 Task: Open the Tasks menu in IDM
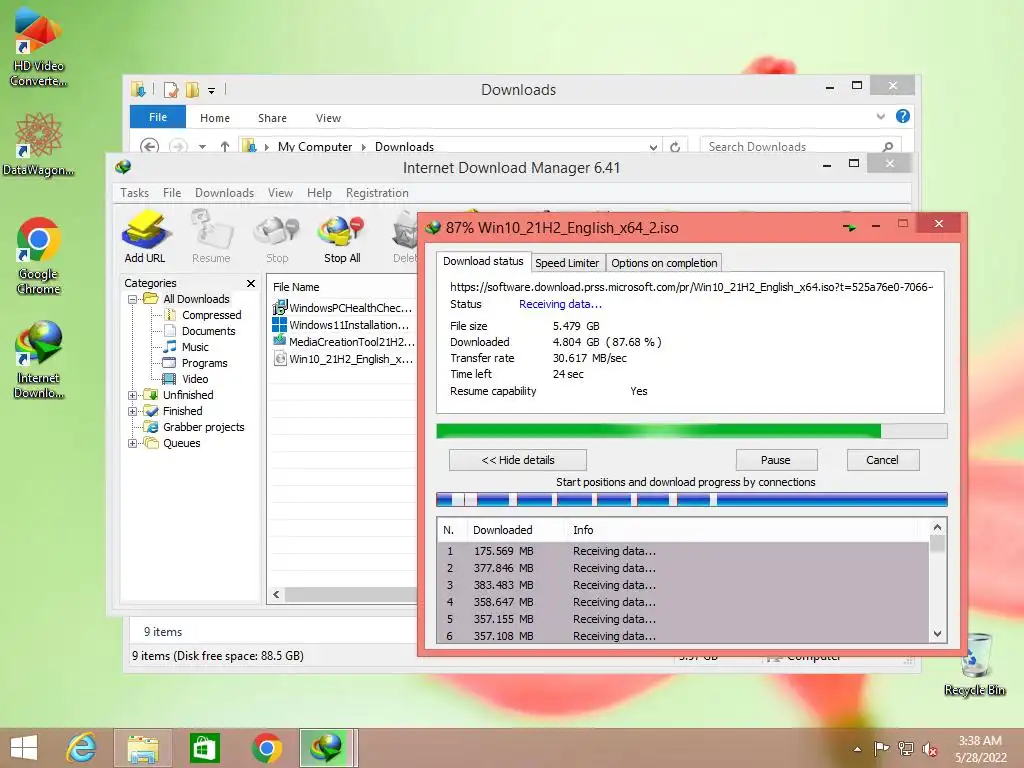coord(135,193)
